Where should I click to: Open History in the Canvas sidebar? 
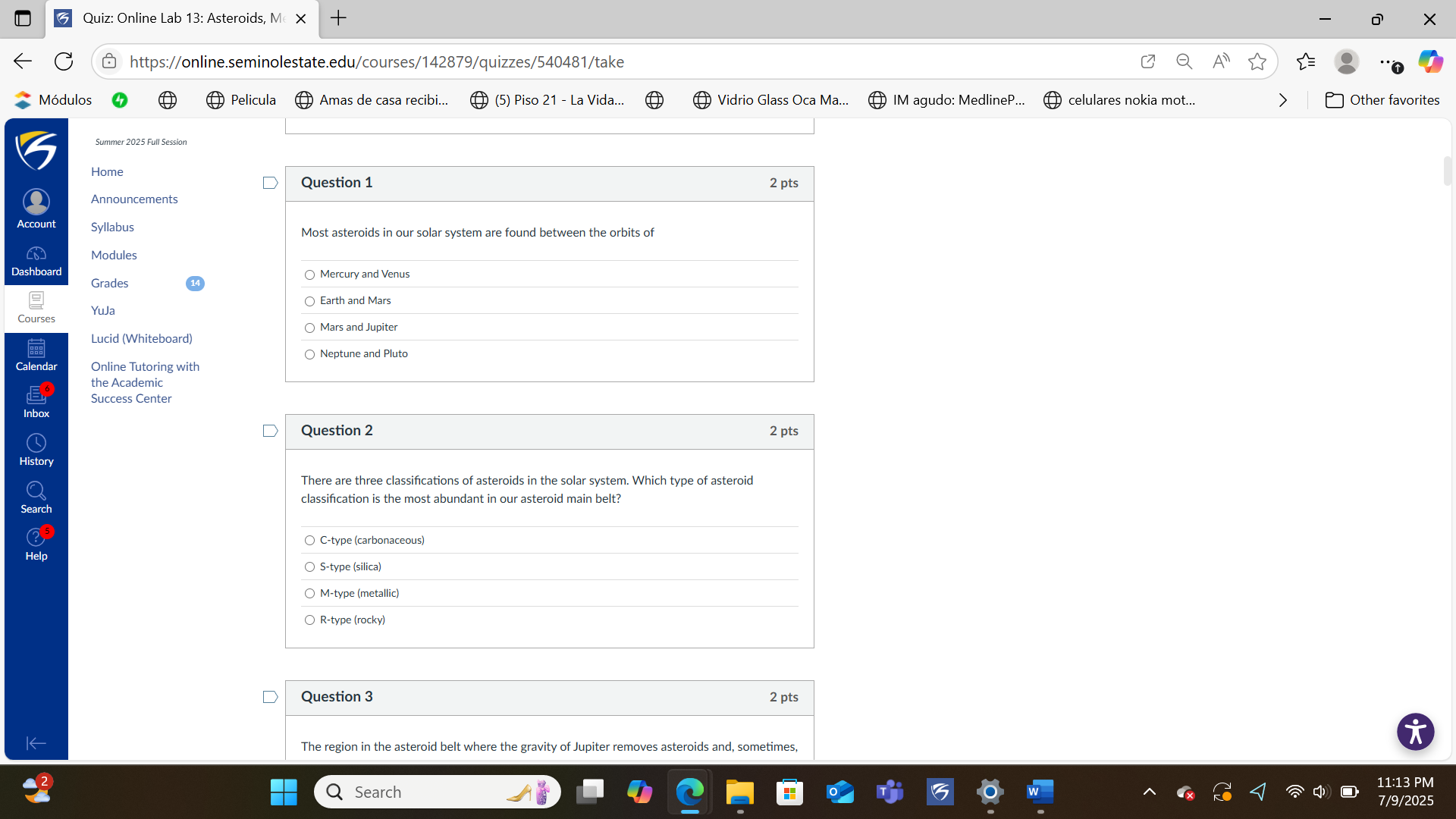coord(36,450)
